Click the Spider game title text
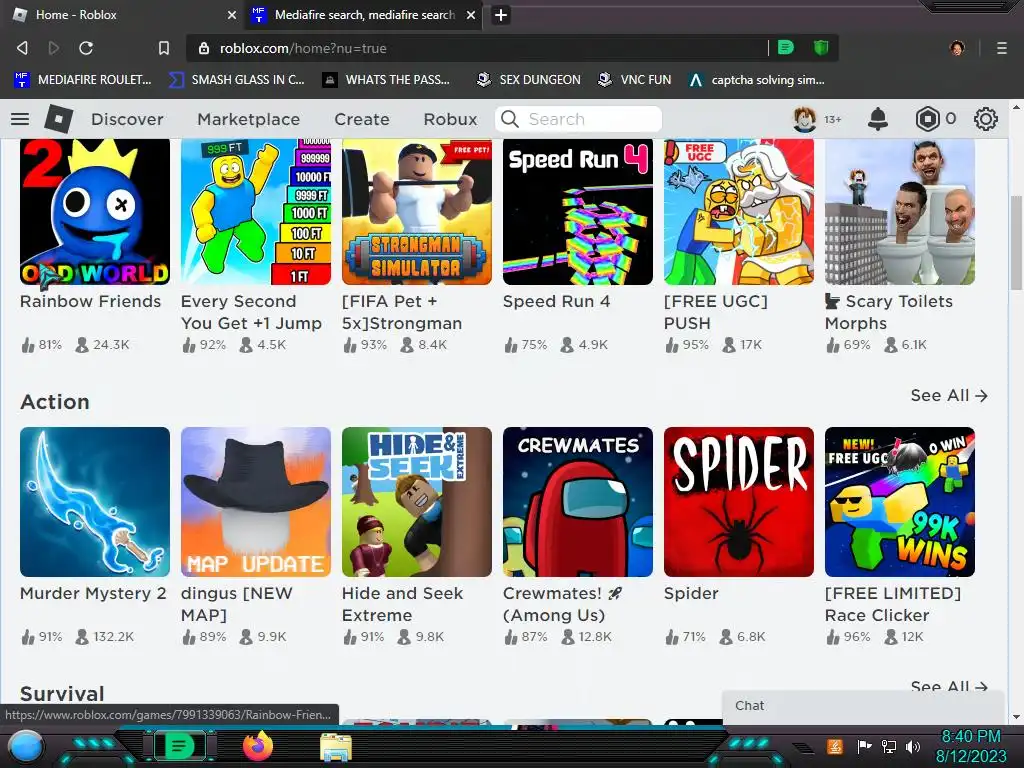 click(x=691, y=593)
